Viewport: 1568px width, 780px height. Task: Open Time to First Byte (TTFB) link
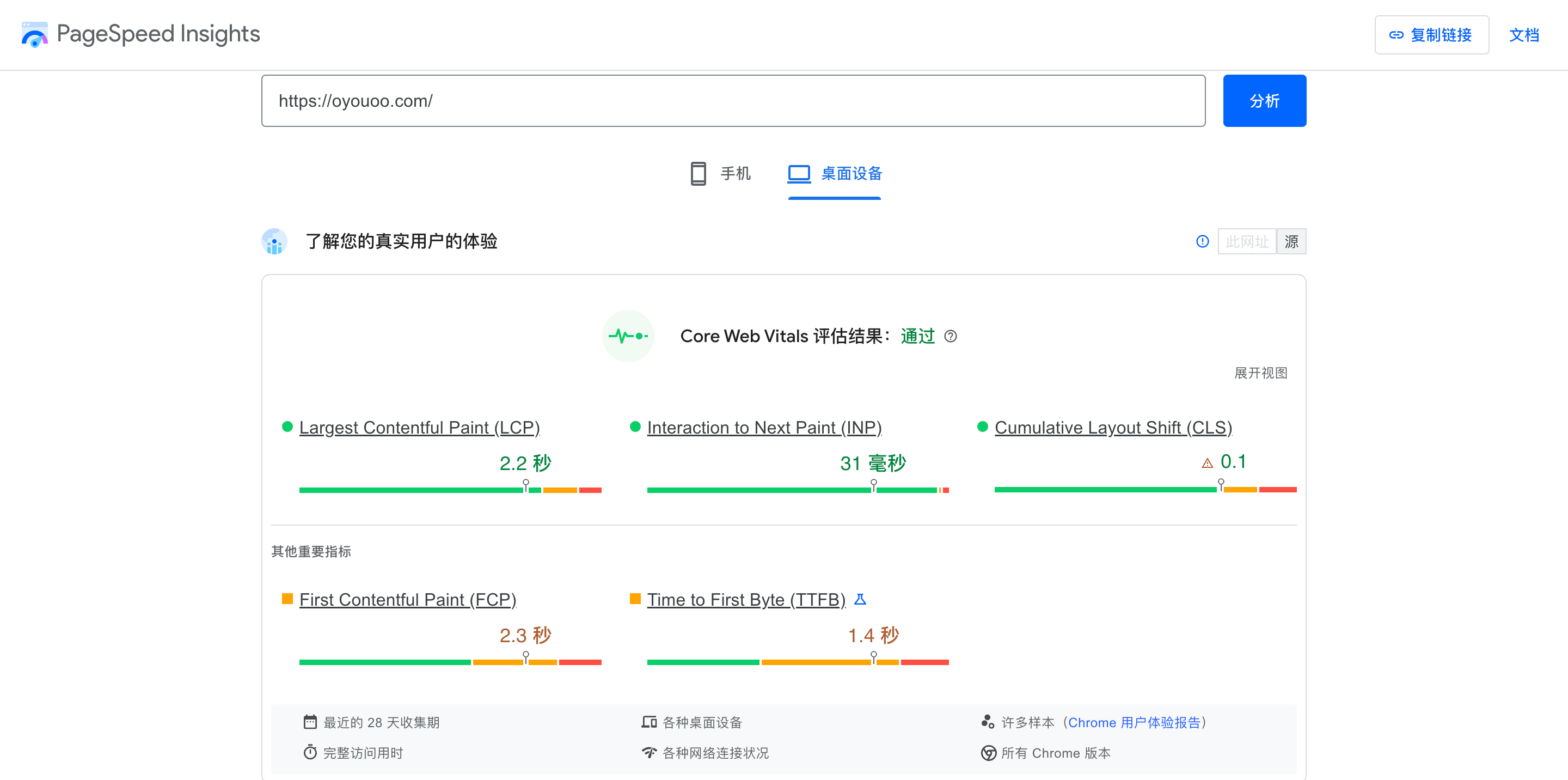coord(746,600)
